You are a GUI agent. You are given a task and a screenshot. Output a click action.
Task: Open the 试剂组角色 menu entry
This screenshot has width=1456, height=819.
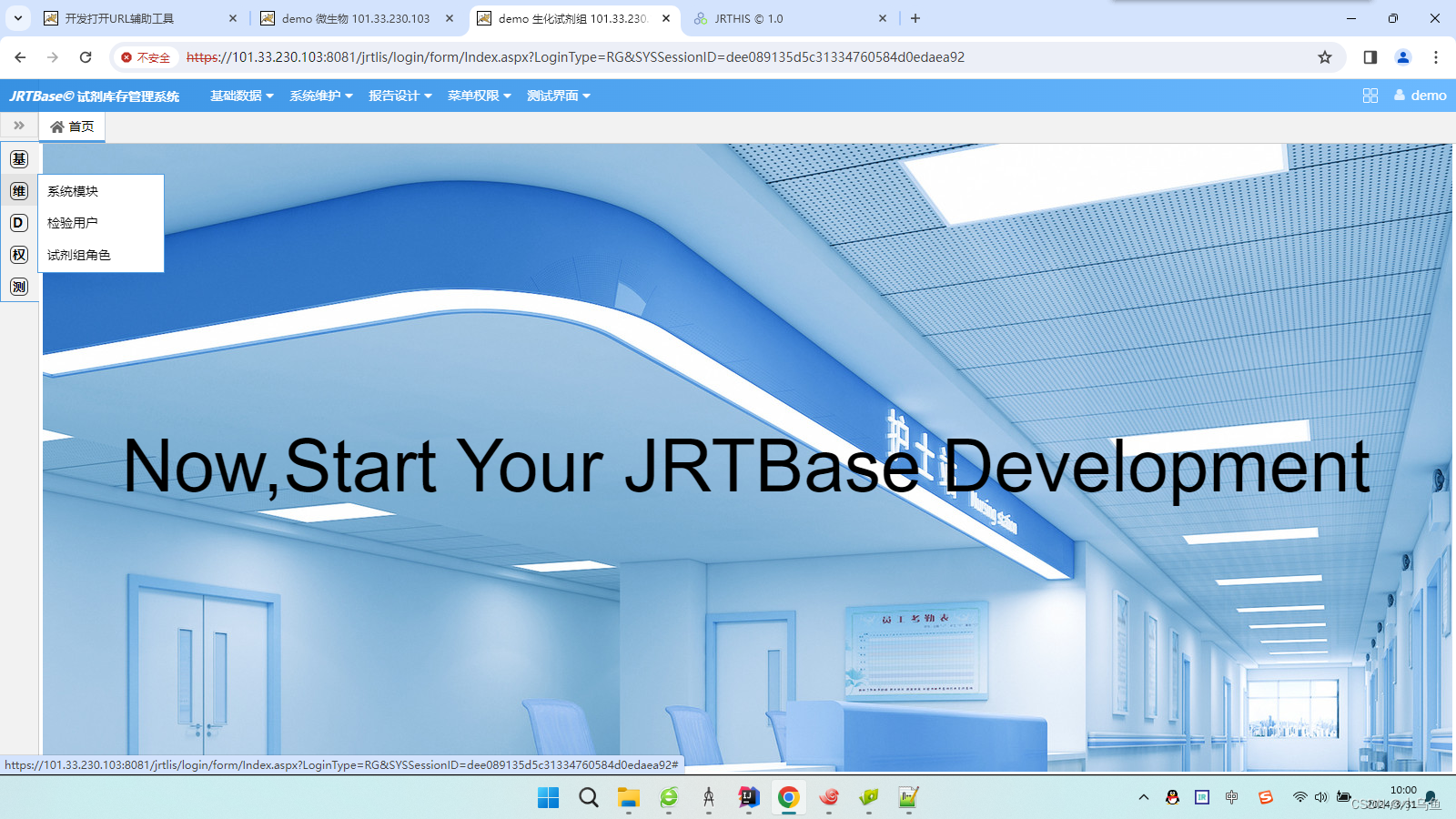pyautogui.click(x=101, y=255)
